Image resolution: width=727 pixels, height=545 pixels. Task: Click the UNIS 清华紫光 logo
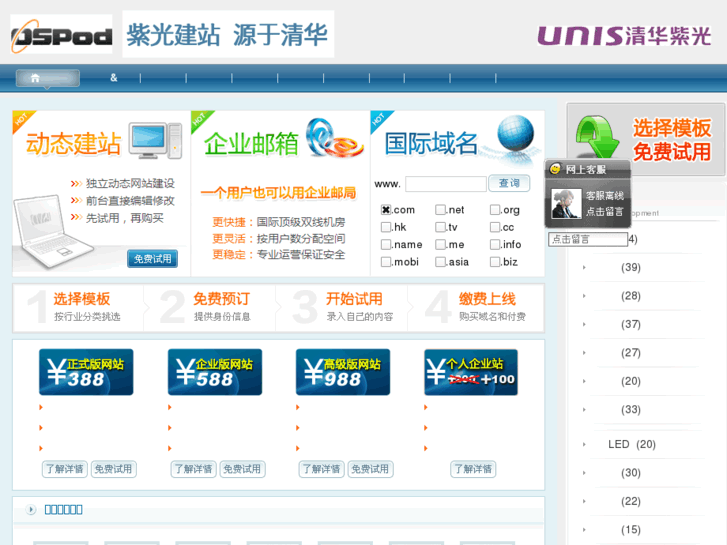point(624,36)
